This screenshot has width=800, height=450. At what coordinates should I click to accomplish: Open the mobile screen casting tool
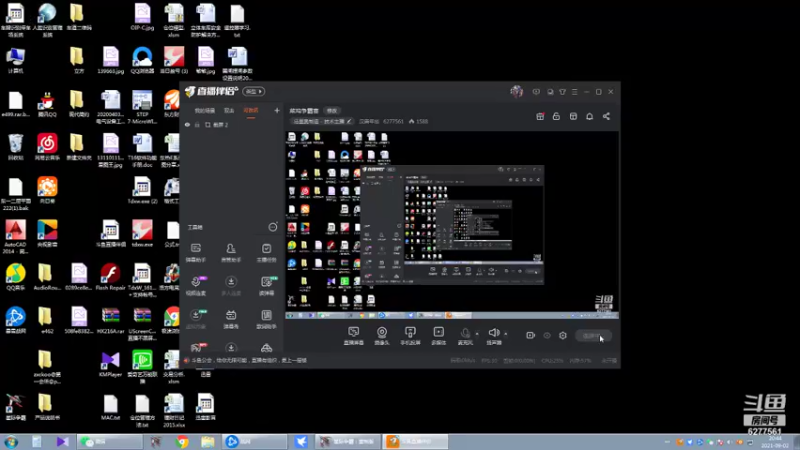(x=410, y=336)
